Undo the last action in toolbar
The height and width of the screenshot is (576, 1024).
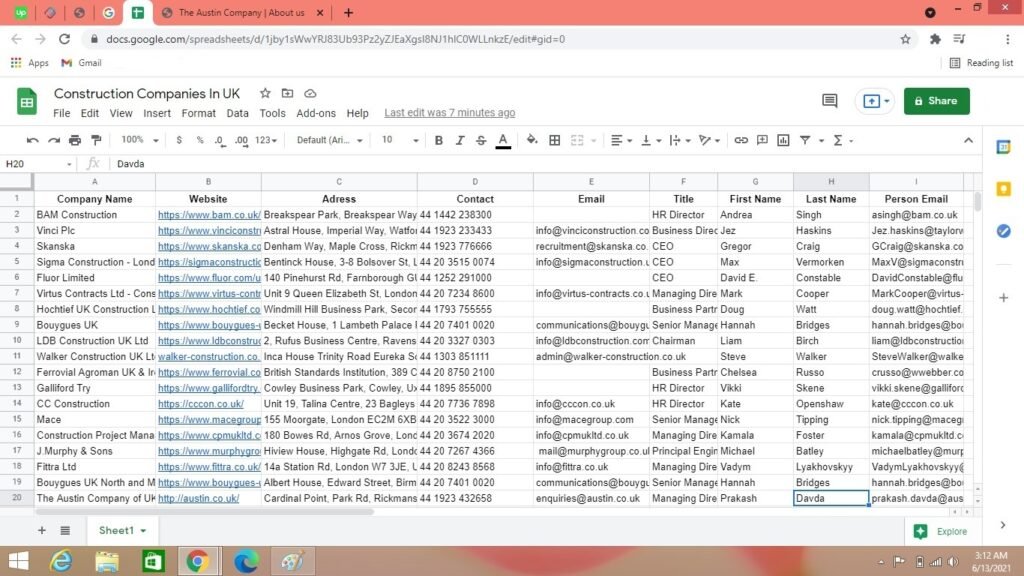(x=32, y=140)
